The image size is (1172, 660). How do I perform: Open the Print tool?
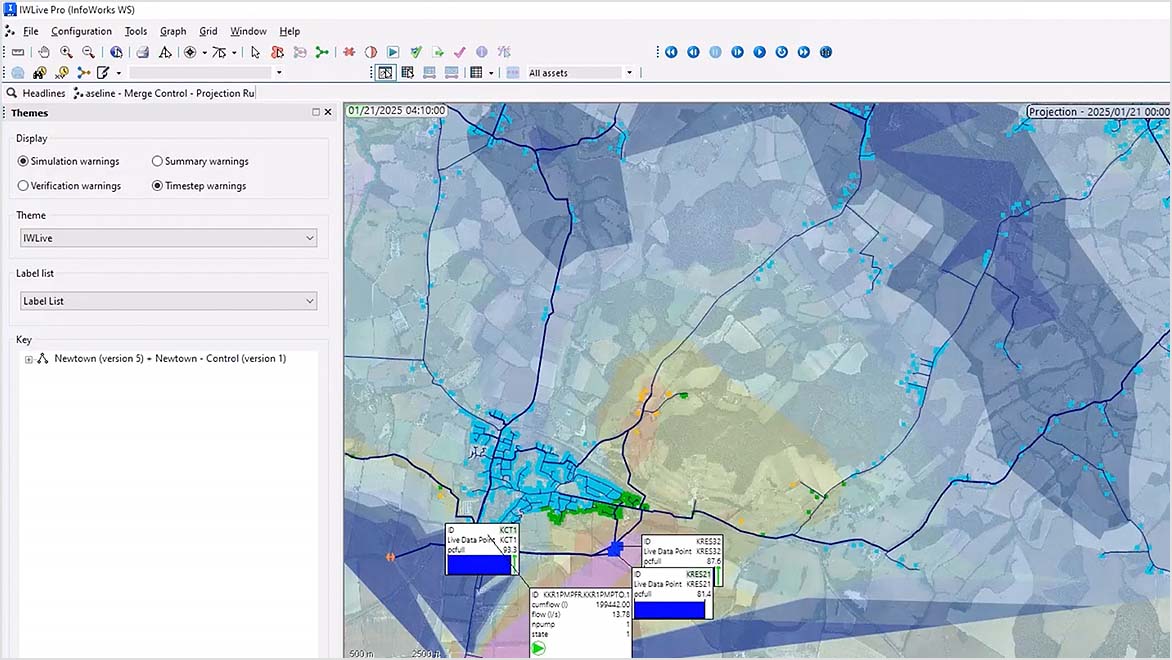point(143,52)
